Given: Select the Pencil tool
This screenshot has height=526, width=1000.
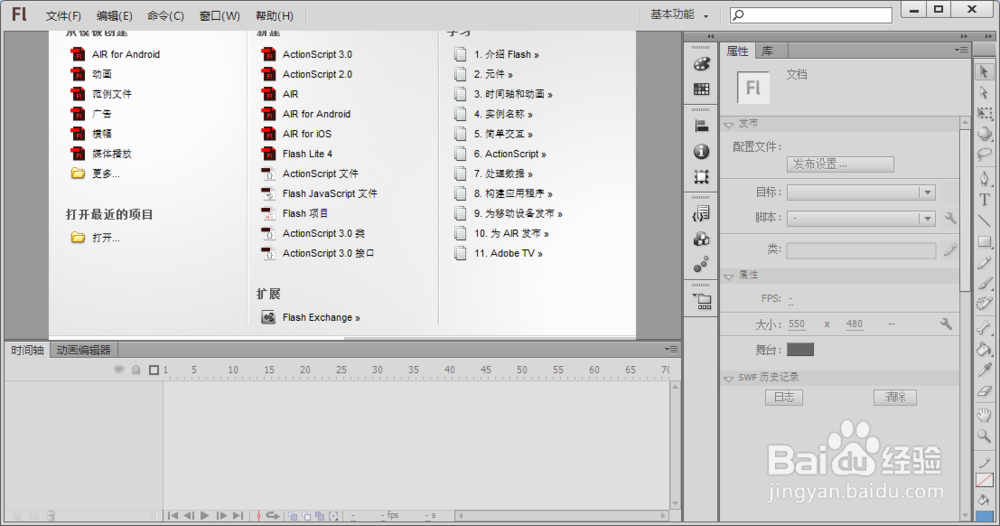Looking at the screenshot, I should point(984,263).
